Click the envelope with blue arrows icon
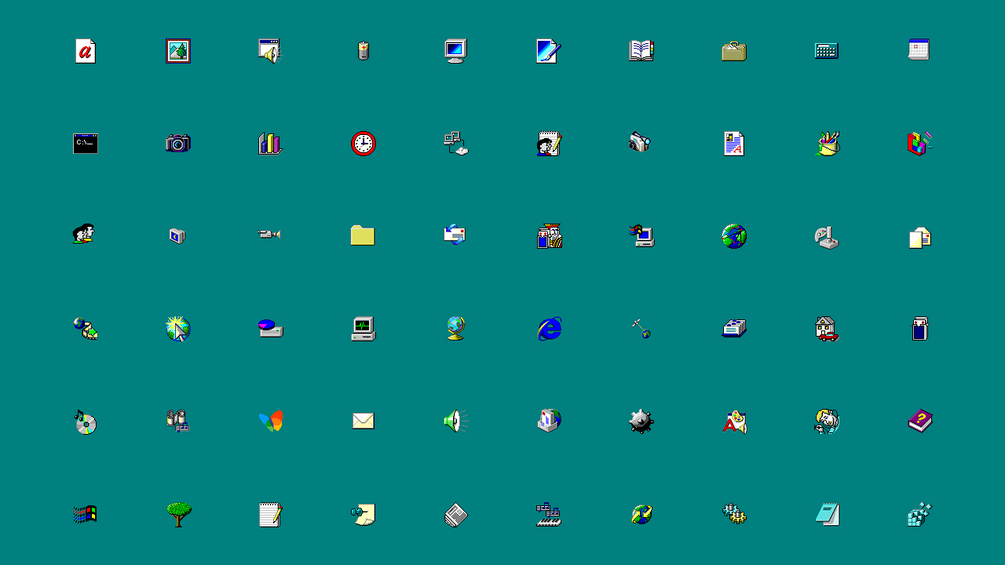Image resolution: width=1005 pixels, height=565 pixels. pos(454,234)
